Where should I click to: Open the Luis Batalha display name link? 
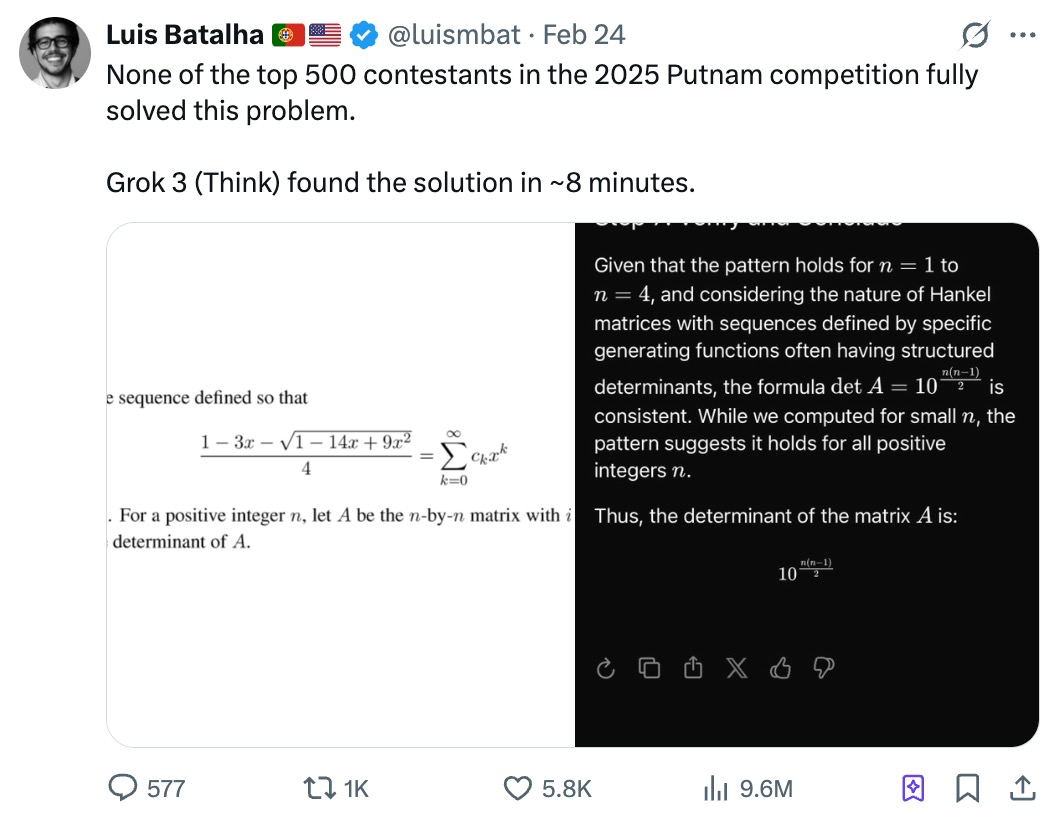(185, 35)
